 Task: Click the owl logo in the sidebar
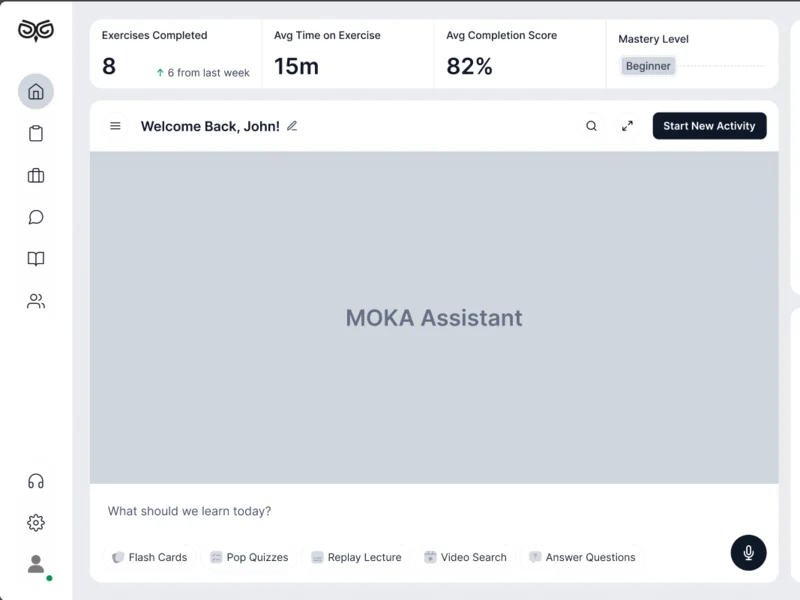pos(36,30)
